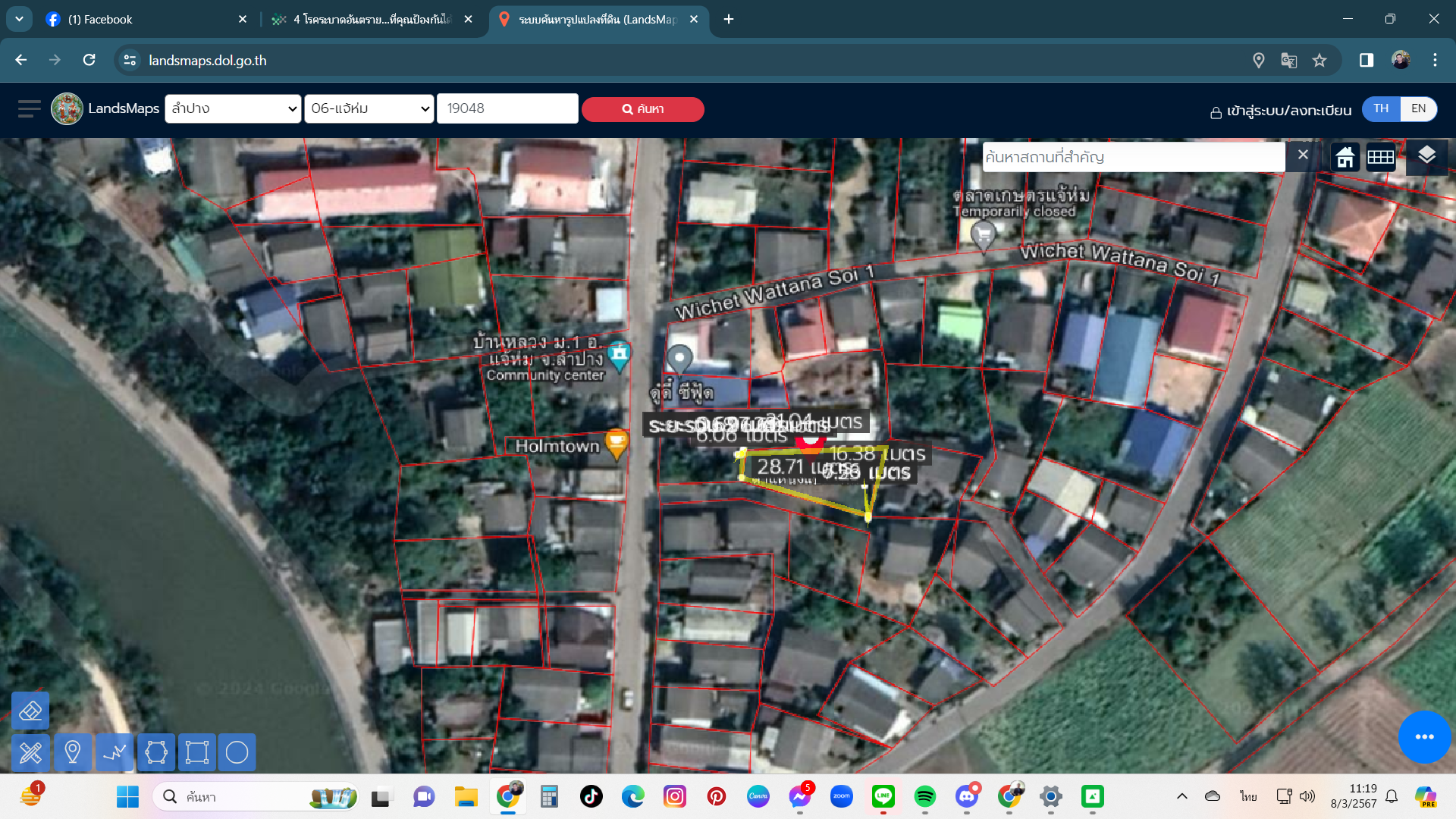Click the home building icon on map
Screen dimensions: 1456x819
1345,157
